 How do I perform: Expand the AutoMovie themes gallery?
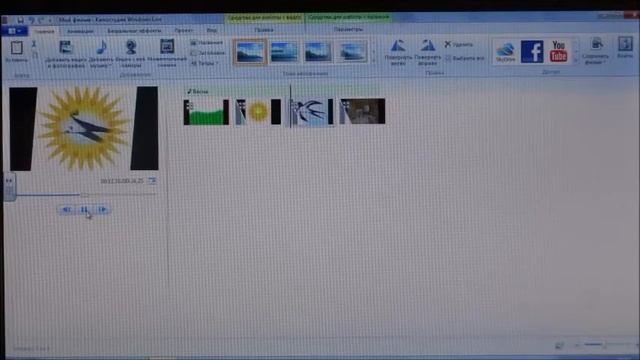coord(373,60)
